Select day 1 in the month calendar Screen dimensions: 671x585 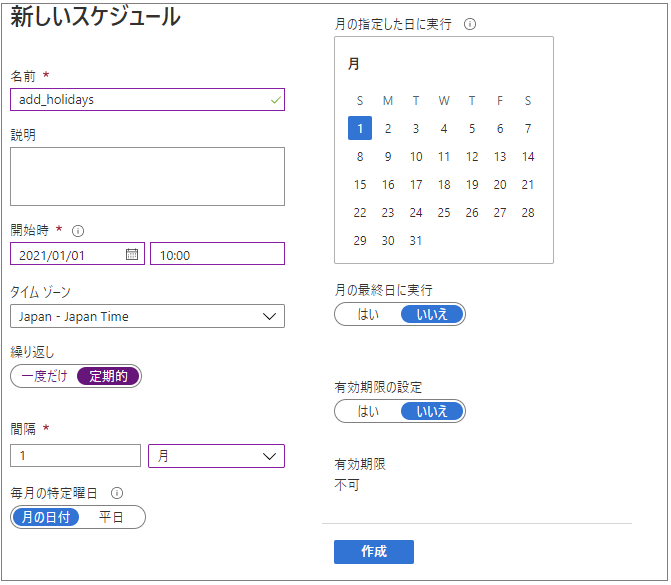[360, 128]
